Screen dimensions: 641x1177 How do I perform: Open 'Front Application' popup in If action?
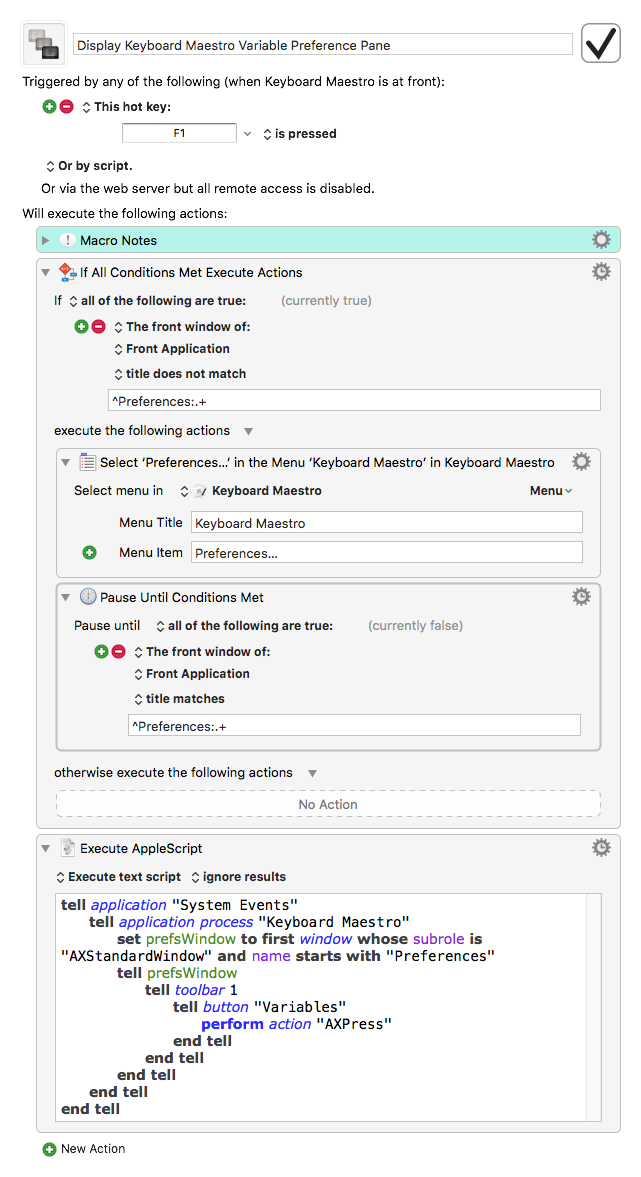pyautogui.click(x=172, y=349)
